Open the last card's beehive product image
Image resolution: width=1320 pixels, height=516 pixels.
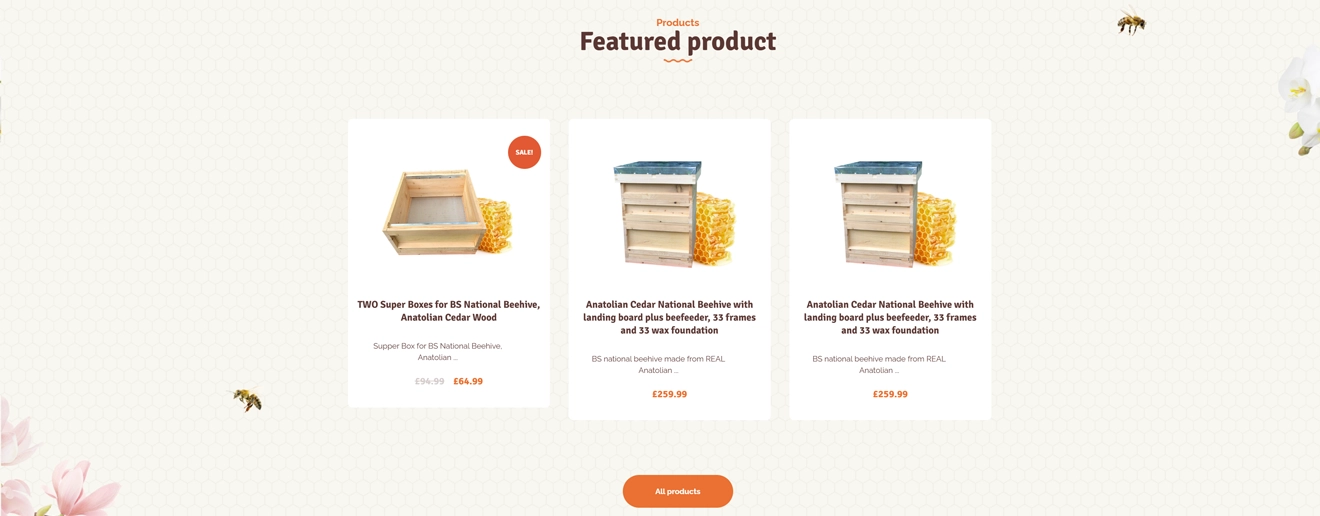(890, 214)
